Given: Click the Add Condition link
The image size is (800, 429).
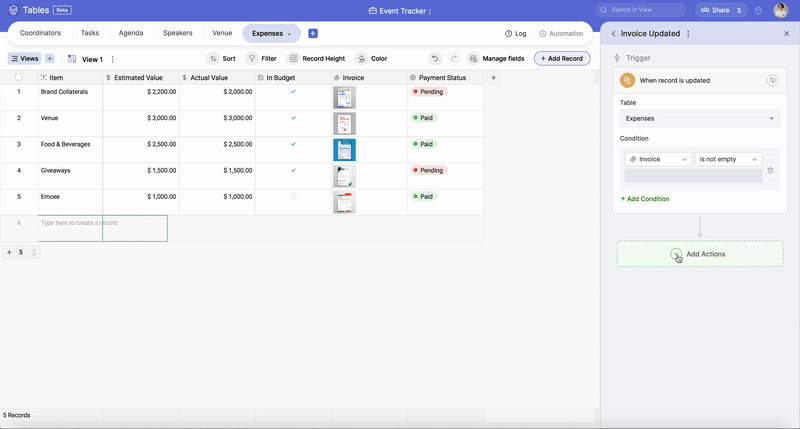Looking at the screenshot, I should 645,199.
